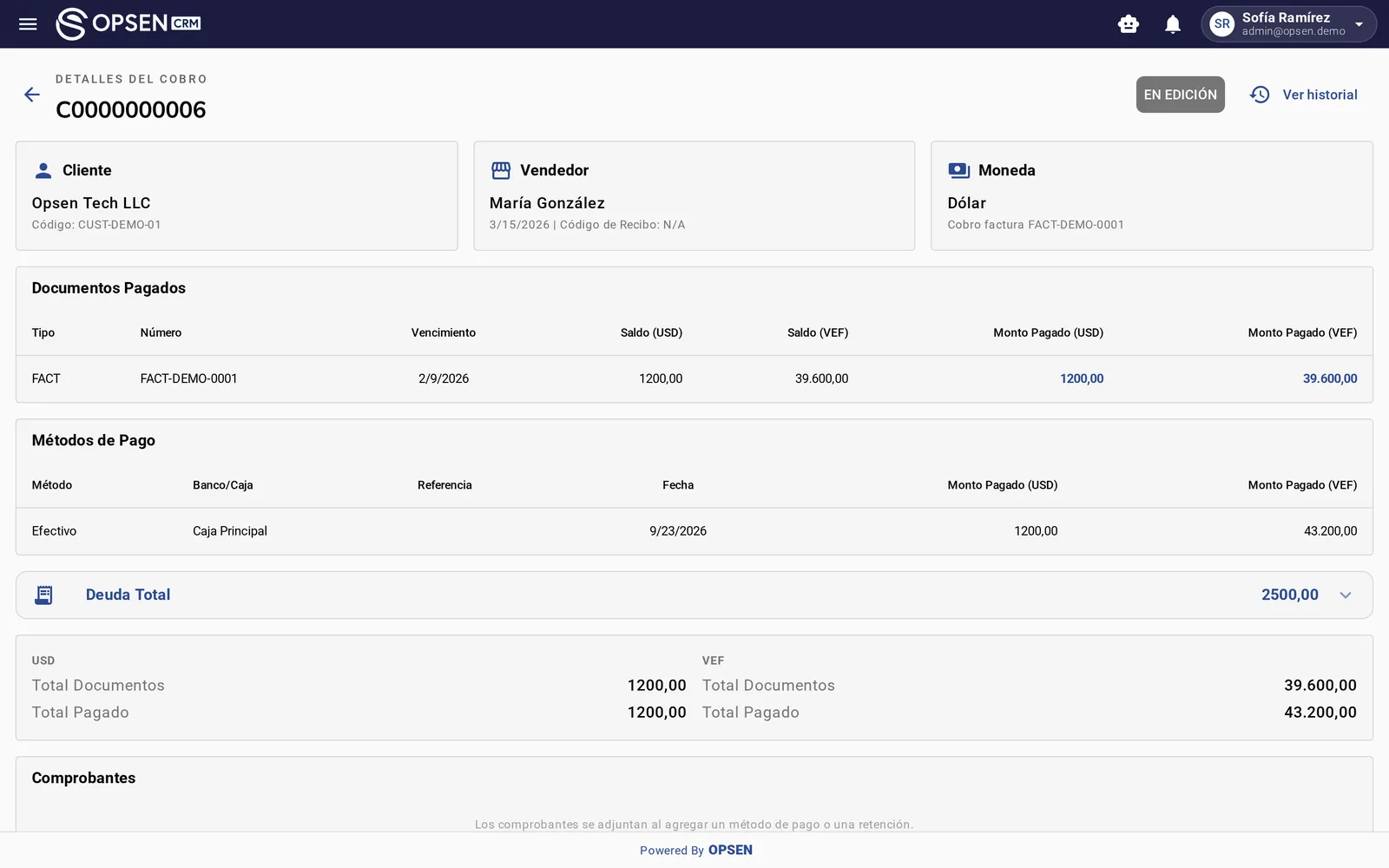Click the SR user avatar

(x=1222, y=24)
